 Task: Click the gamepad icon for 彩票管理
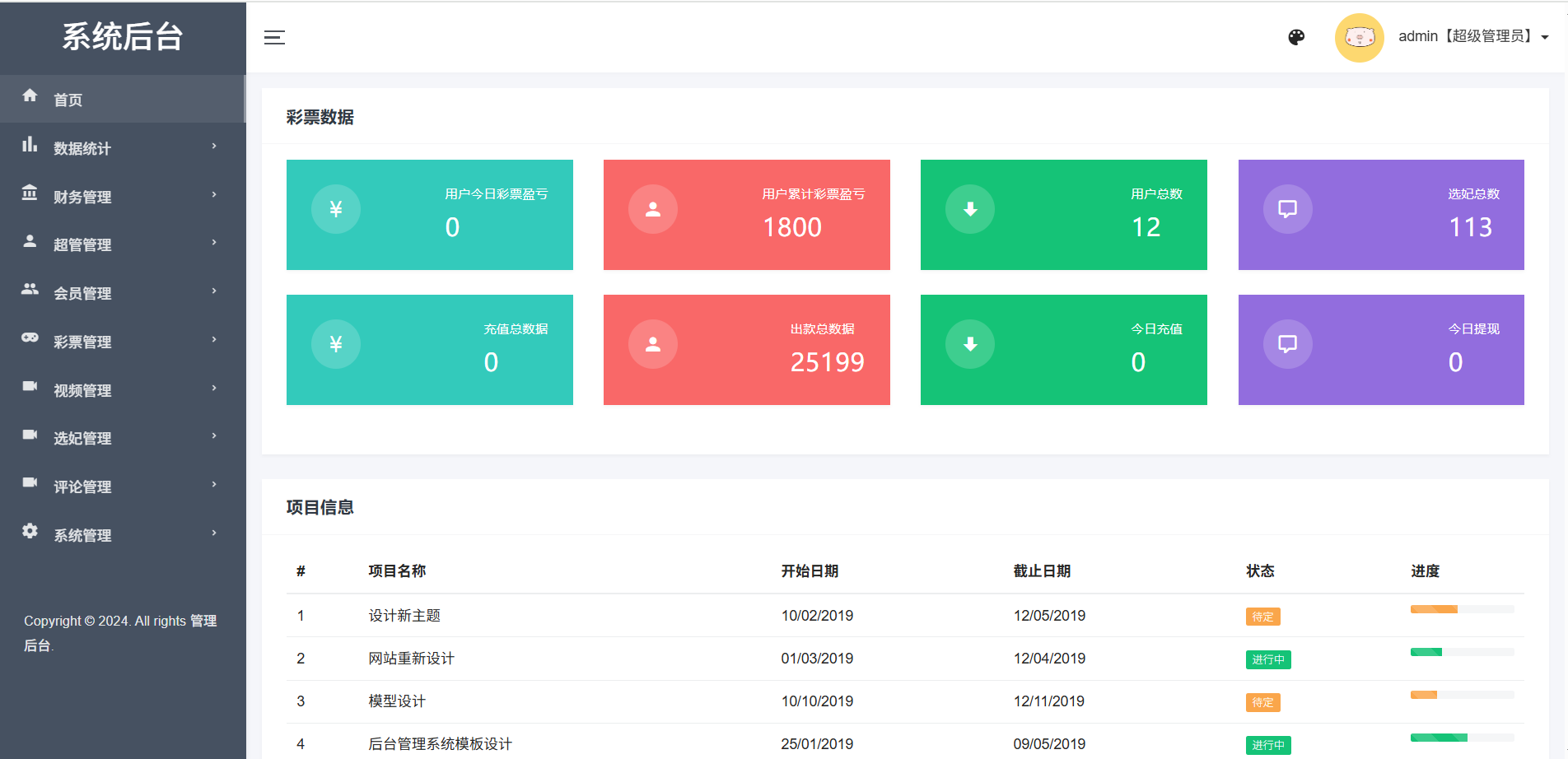click(x=30, y=338)
